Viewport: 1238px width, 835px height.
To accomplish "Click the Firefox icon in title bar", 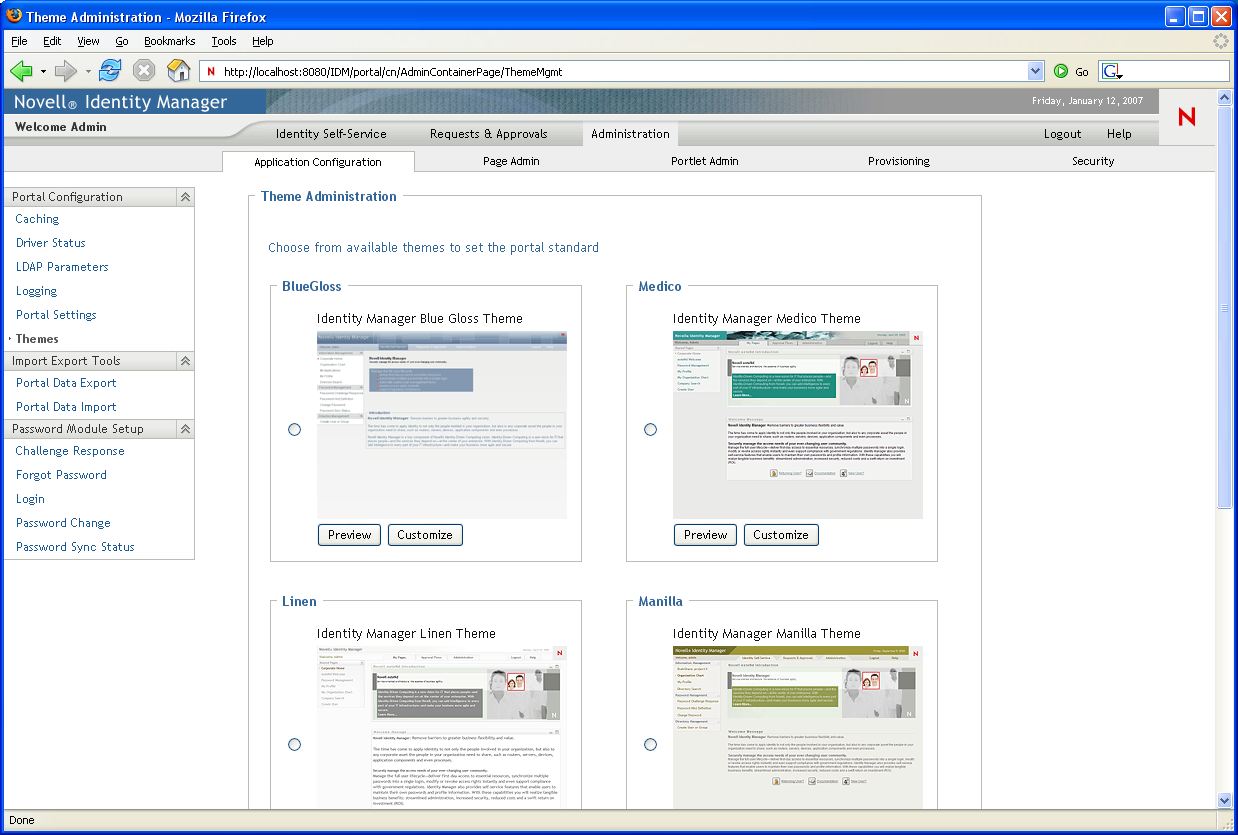I will [14, 16].
